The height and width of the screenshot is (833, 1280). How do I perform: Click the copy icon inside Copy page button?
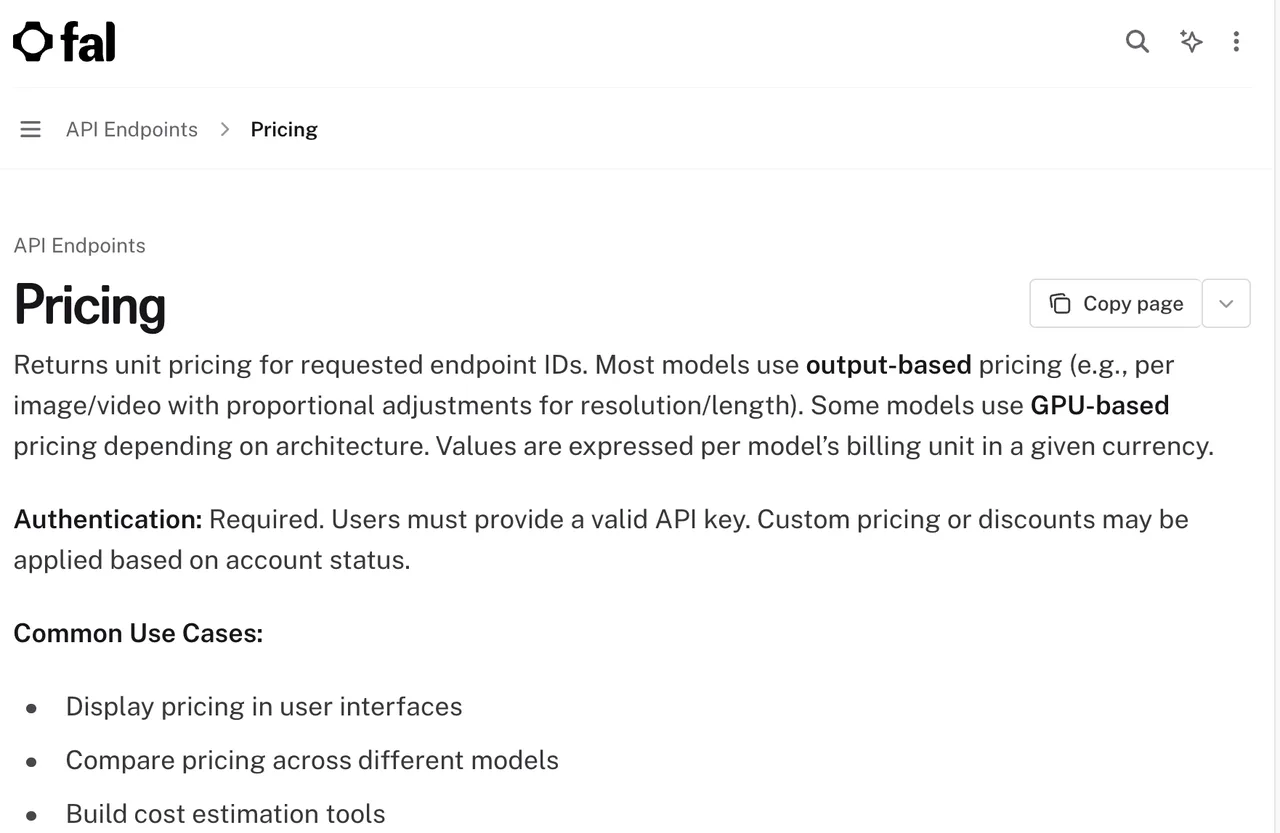point(1060,303)
